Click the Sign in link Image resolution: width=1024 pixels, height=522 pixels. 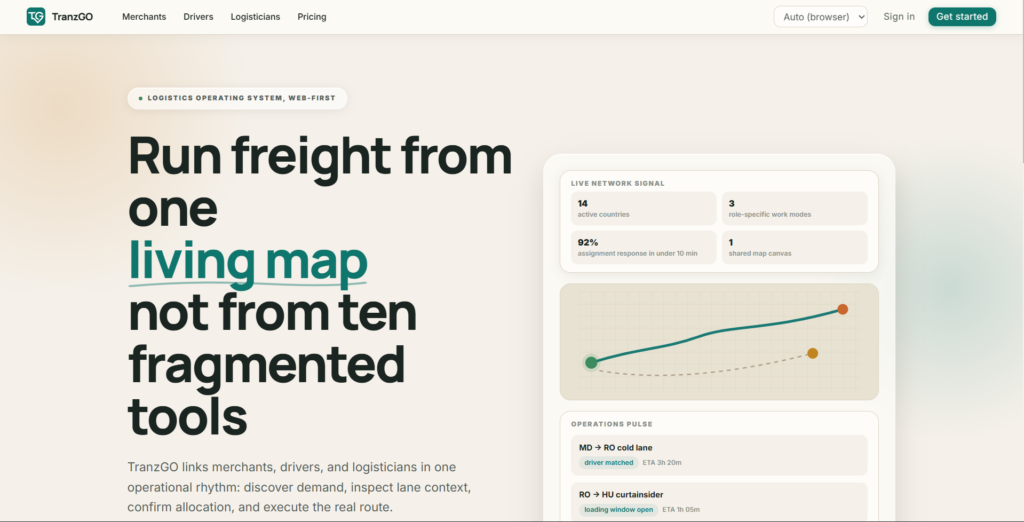tap(899, 17)
